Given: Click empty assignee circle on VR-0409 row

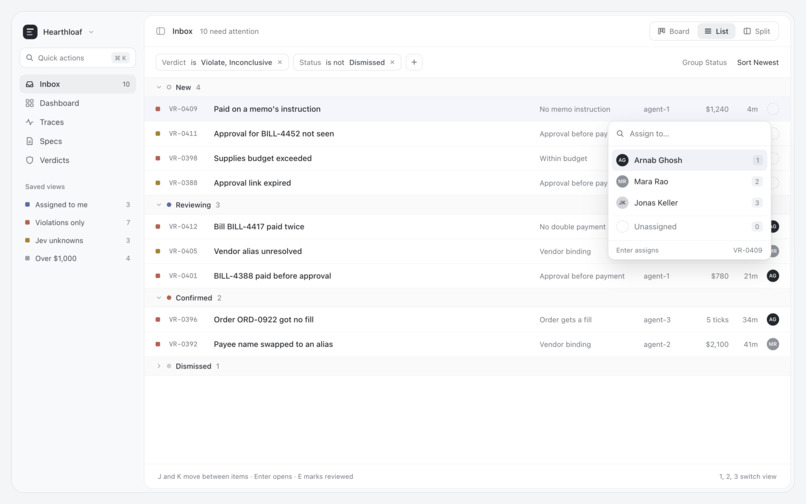Looking at the screenshot, I should (773, 109).
